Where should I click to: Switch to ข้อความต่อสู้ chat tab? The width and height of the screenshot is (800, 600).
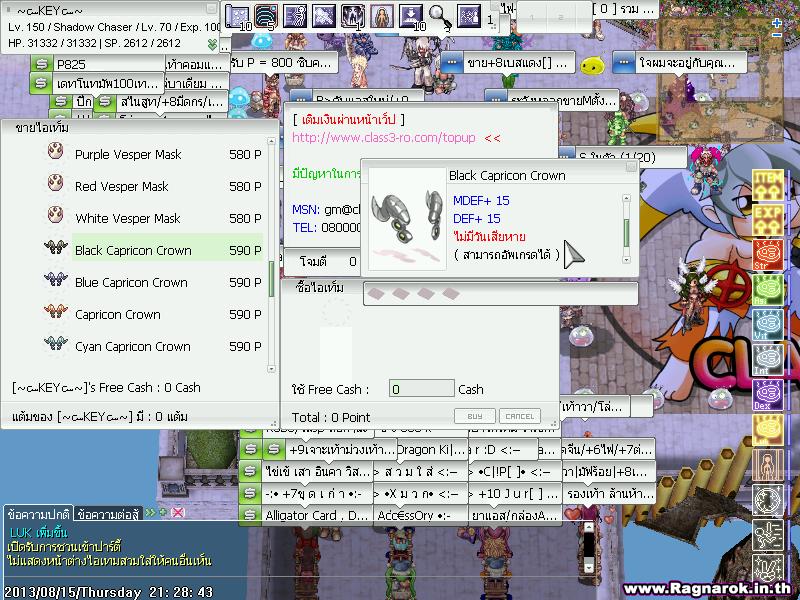coord(108,514)
